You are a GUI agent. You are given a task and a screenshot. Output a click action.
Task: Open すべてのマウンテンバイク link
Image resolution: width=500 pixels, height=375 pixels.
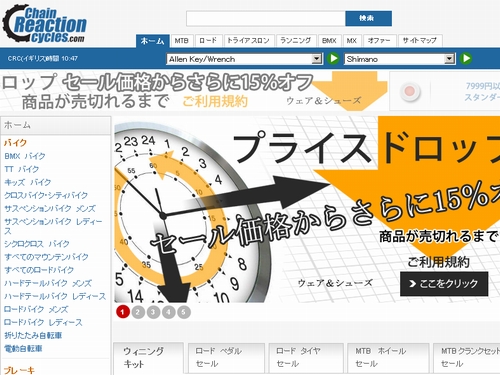click(x=46, y=257)
